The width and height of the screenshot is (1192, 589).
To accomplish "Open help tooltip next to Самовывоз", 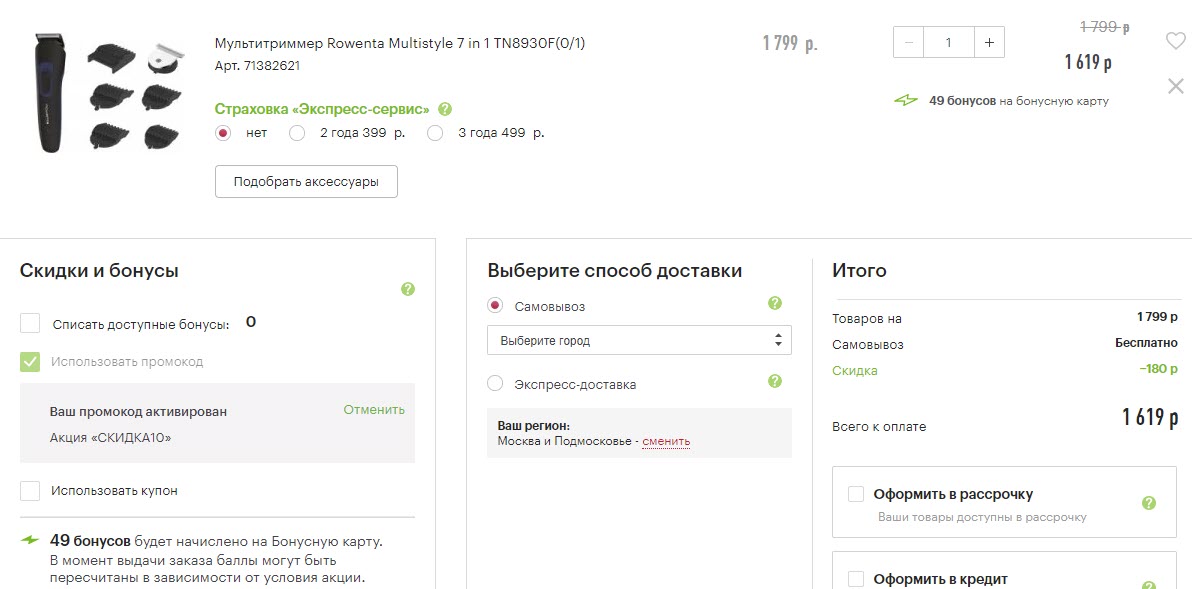I will tap(773, 303).
